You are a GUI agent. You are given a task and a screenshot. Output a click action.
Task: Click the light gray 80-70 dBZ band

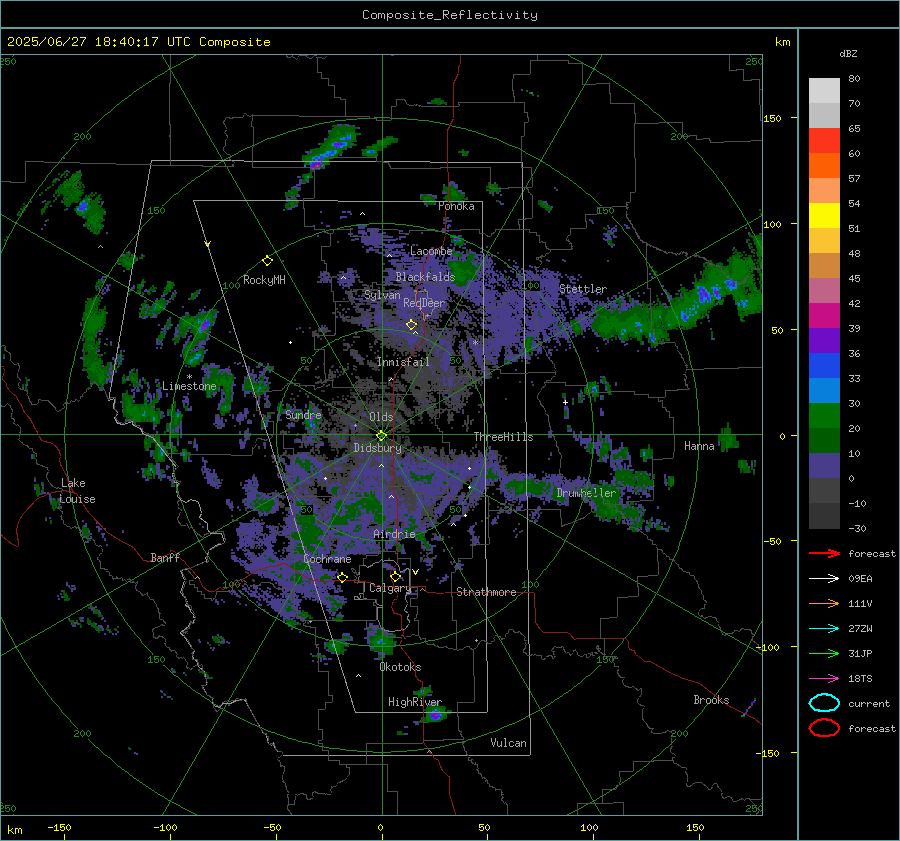(x=824, y=91)
